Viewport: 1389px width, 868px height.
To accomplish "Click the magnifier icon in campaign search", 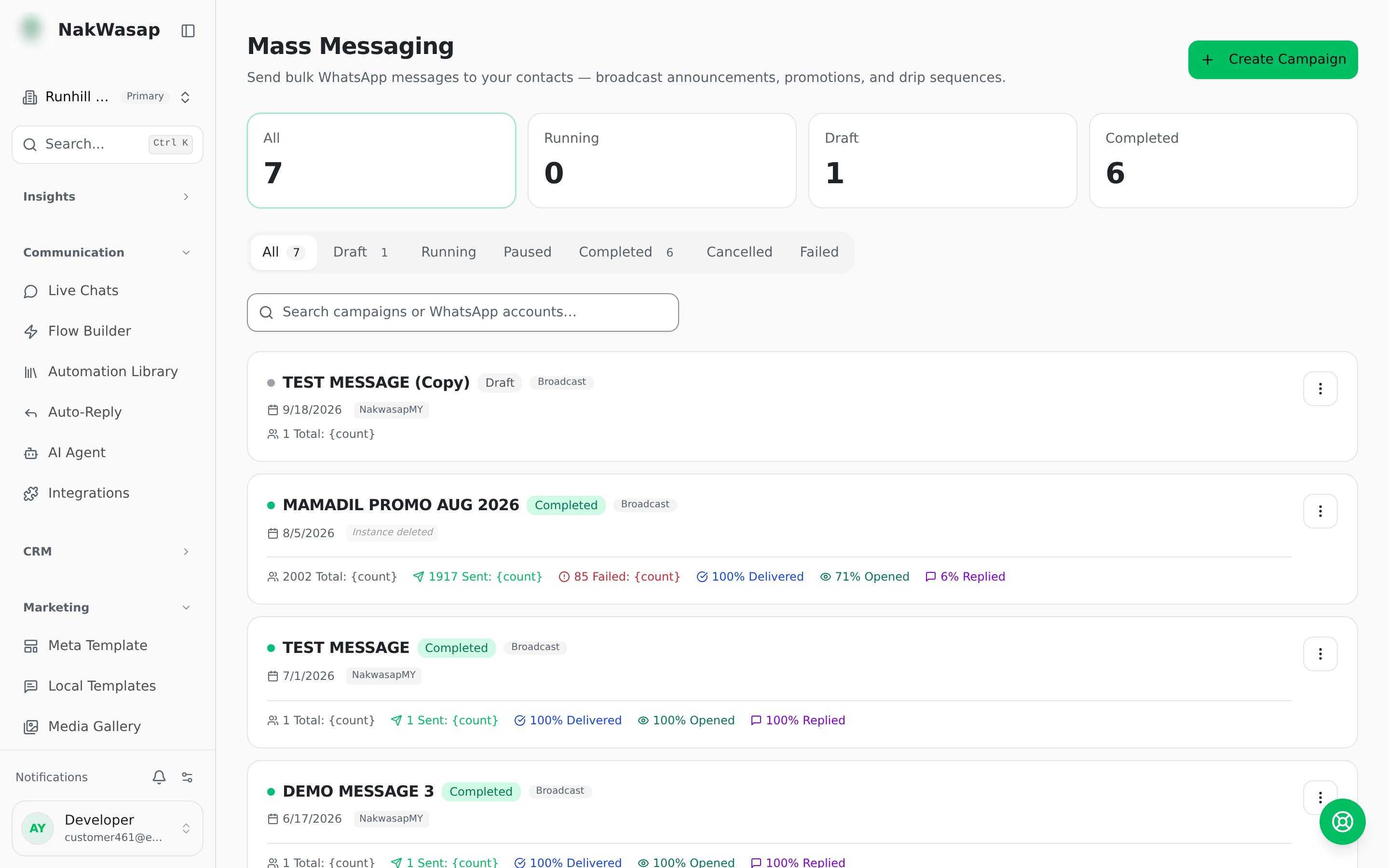I will tap(266, 312).
